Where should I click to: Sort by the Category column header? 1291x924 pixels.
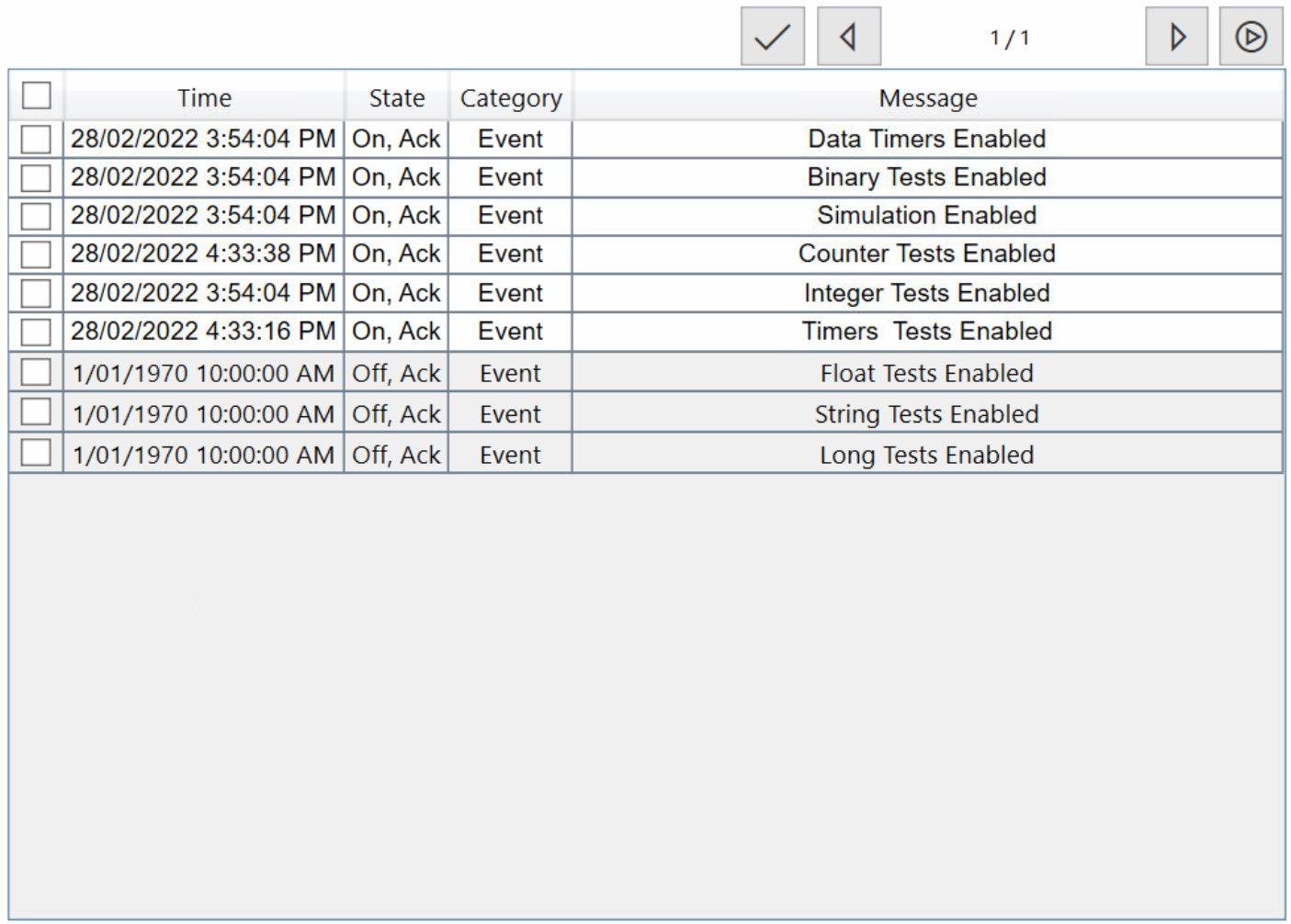coord(511,97)
